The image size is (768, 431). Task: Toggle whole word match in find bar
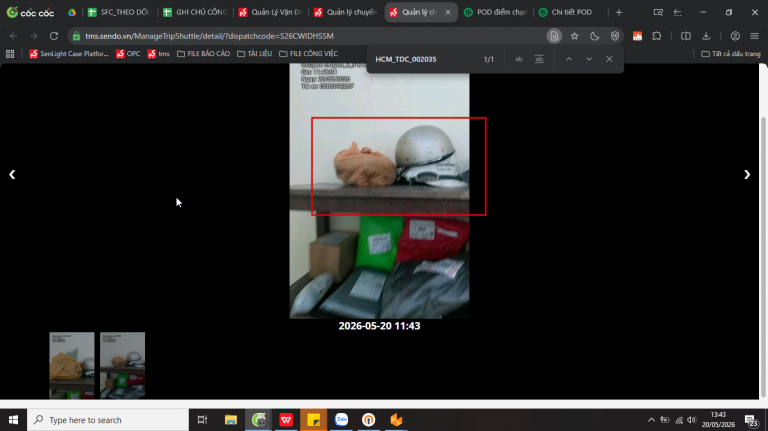tap(539, 59)
